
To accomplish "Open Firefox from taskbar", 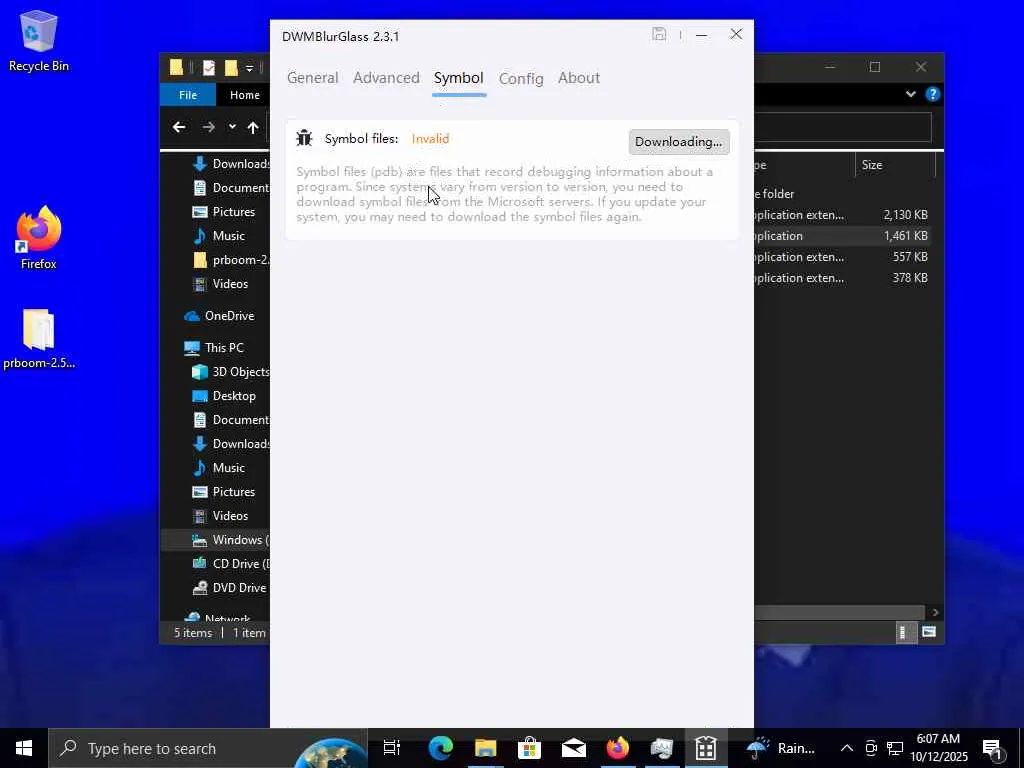I will pyautogui.click(x=618, y=748).
